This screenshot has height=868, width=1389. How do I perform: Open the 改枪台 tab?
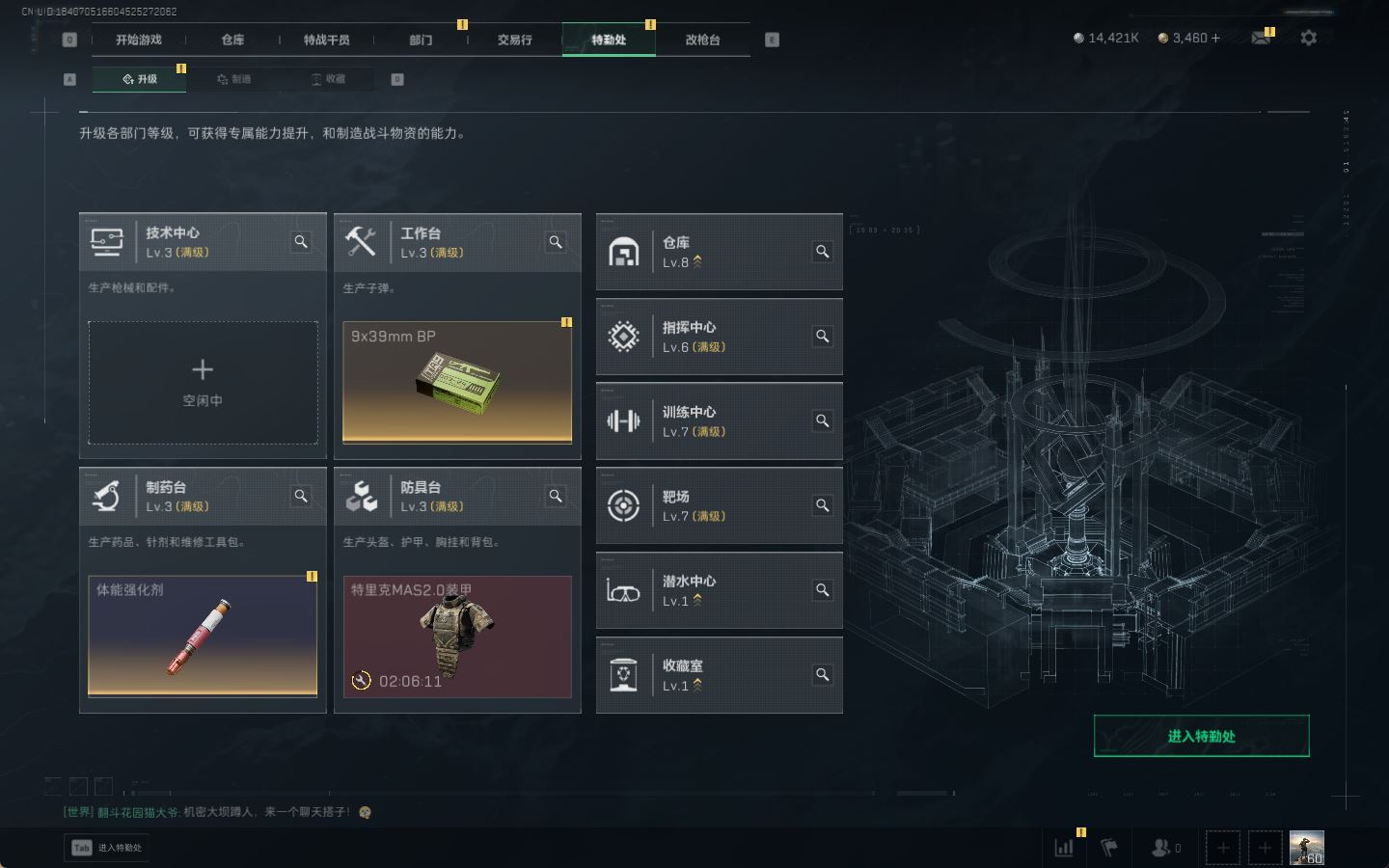[702, 40]
